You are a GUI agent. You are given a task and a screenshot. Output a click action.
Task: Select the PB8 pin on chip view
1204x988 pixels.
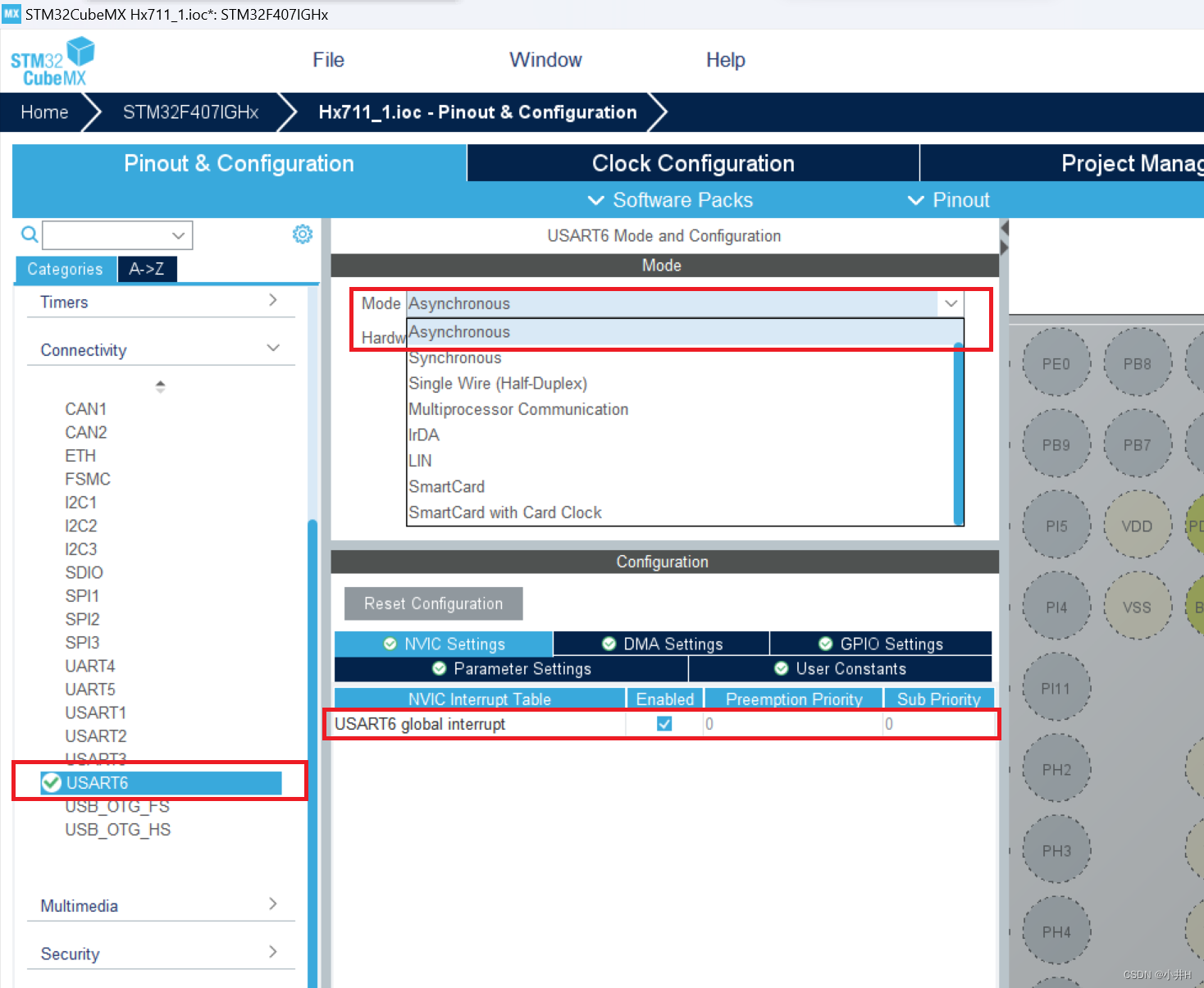[x=1137, y=364]
